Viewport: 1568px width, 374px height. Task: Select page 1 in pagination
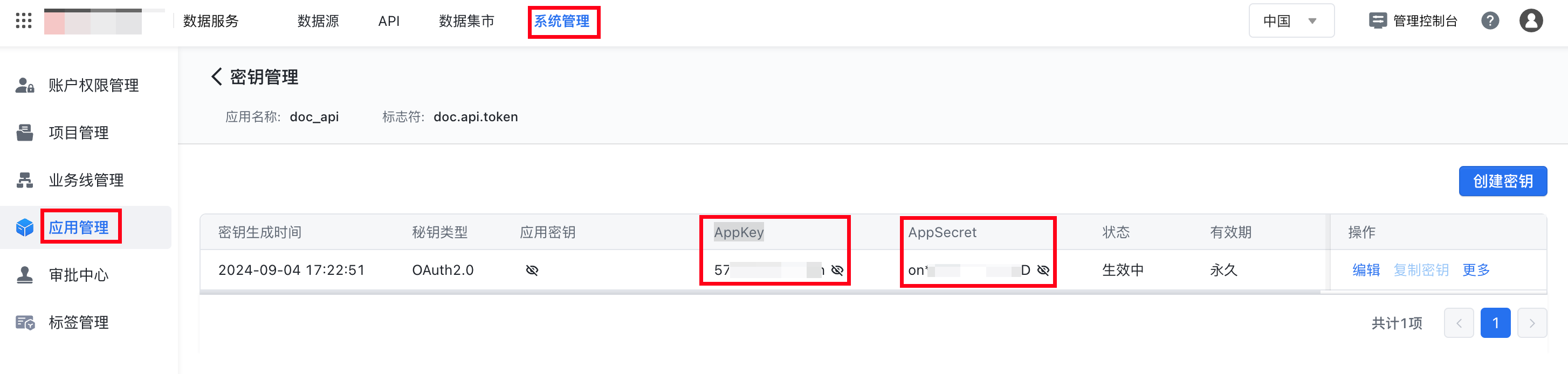tap(1495, 323)
